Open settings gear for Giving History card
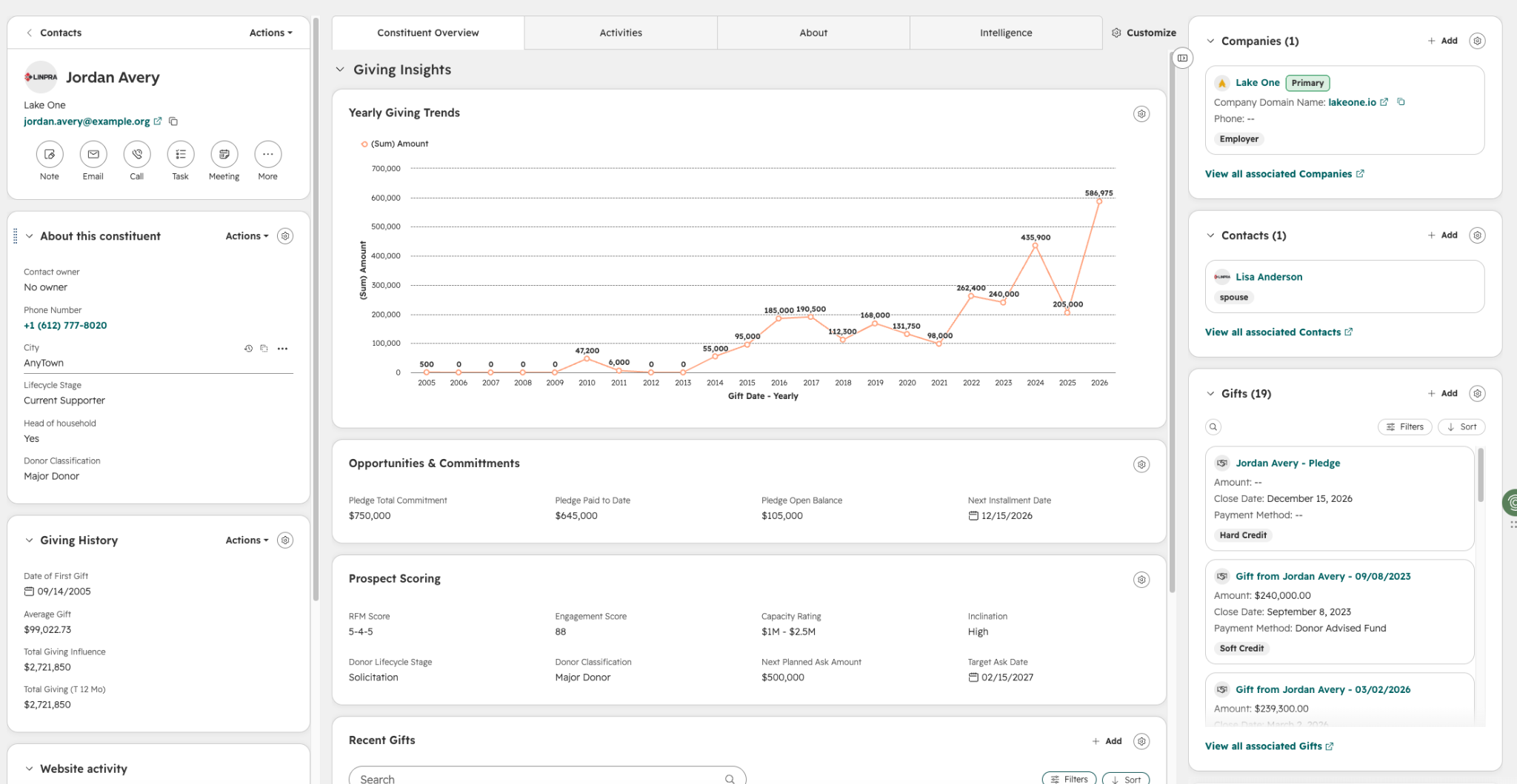 point(285,540)
